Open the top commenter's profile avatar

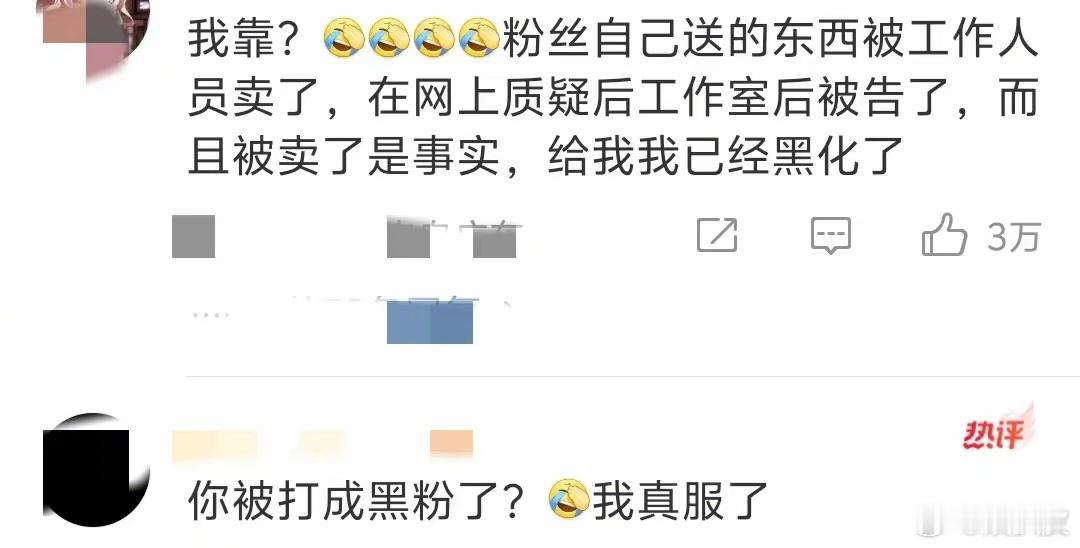click(x=96, y=36)
